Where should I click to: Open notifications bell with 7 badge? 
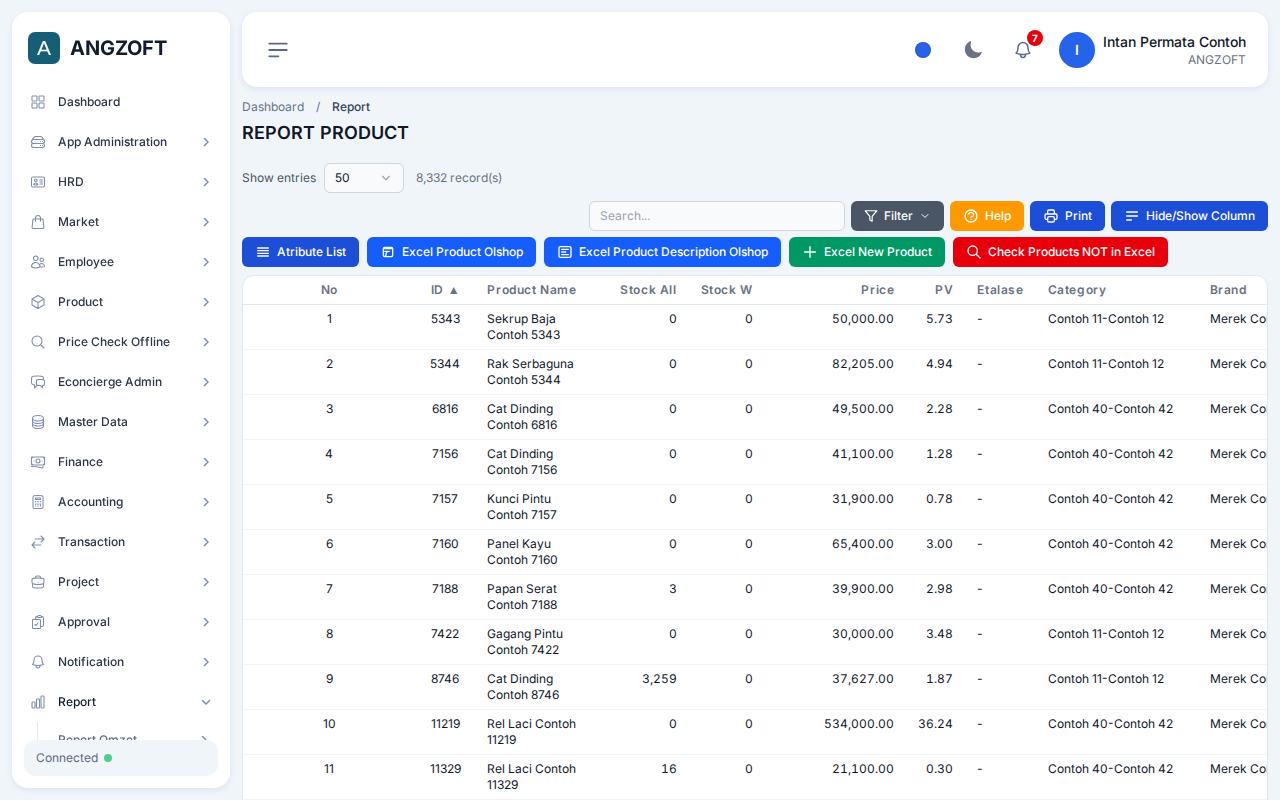1023,50
